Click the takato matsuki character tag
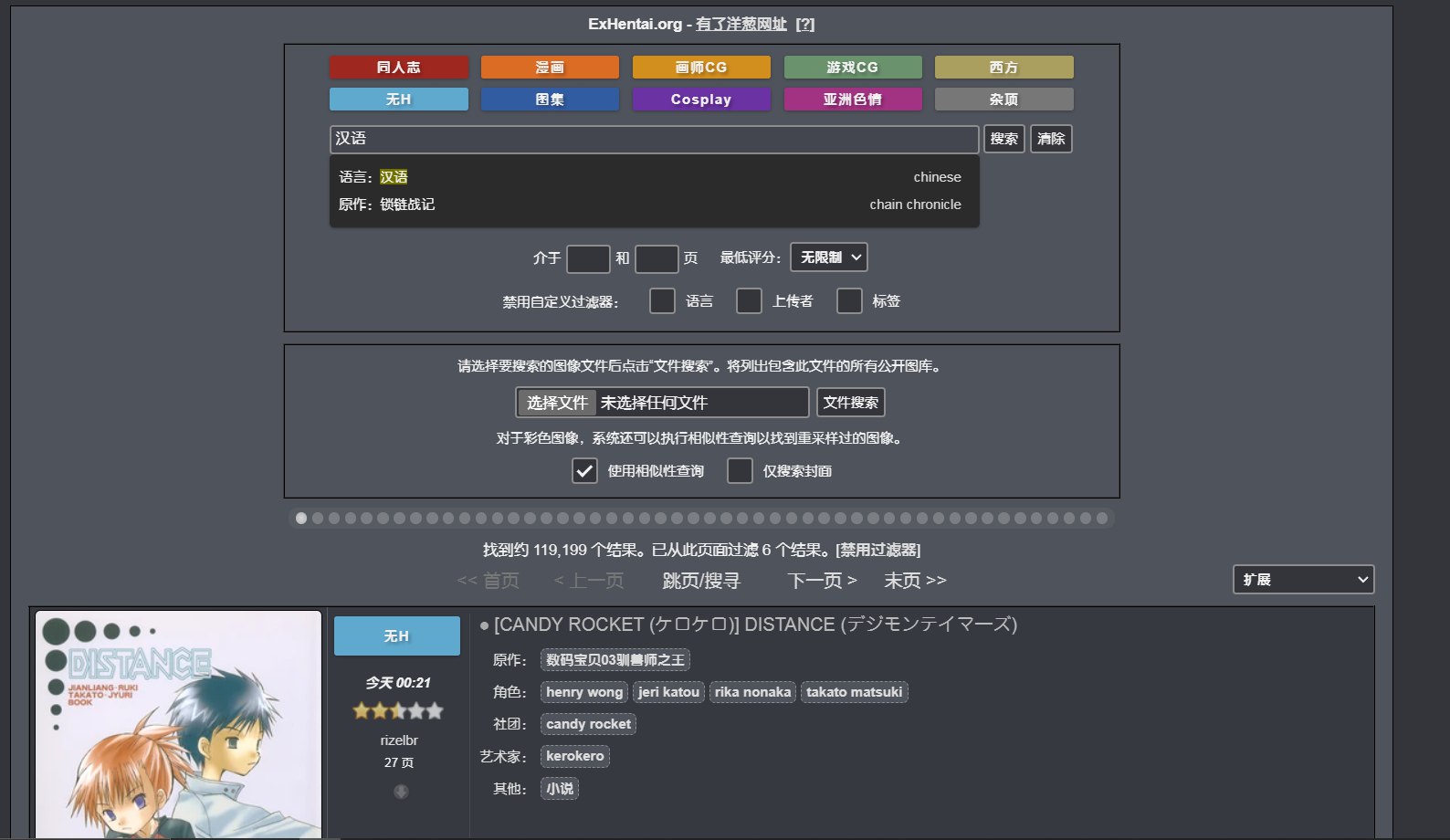Viewport: 1450px width, 840px height. coord(854,692)
